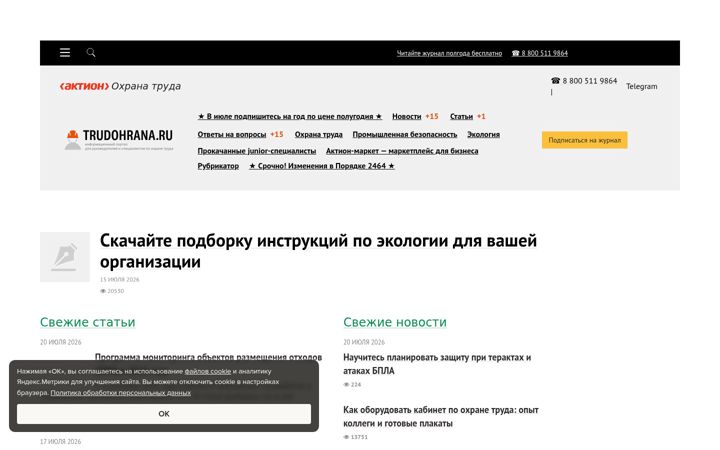Click the TRUDOHRANA.RU logo

tap(119, 139)
